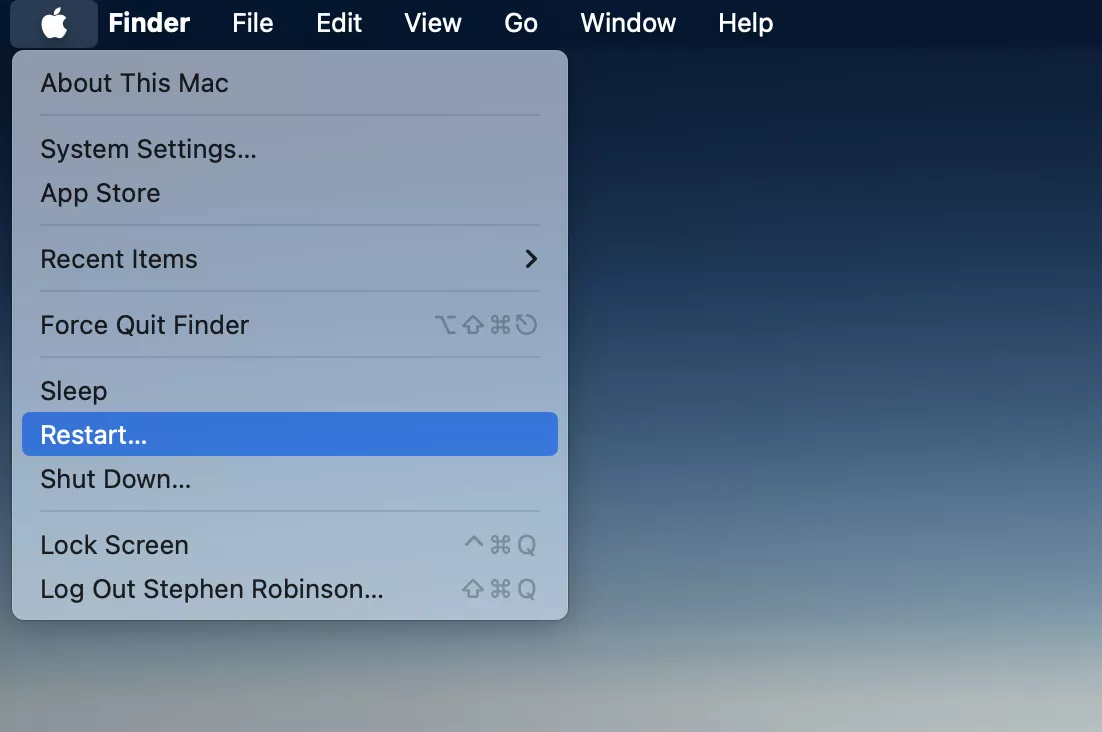This screenshot has height=732, width=1102.
Task: Choose Shut Down…
Action: pos(290,479)
